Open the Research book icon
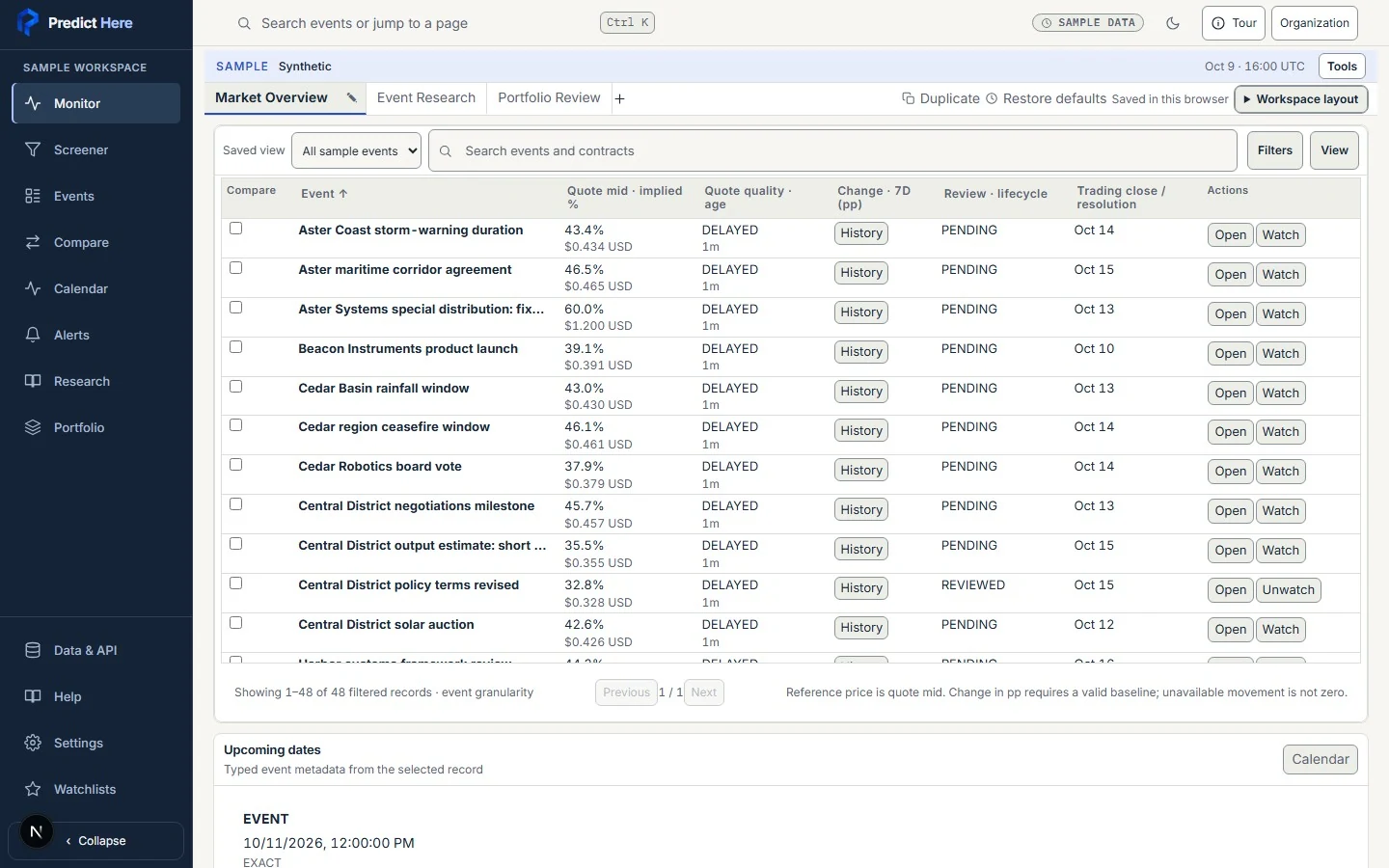 (x=33, y=381)
